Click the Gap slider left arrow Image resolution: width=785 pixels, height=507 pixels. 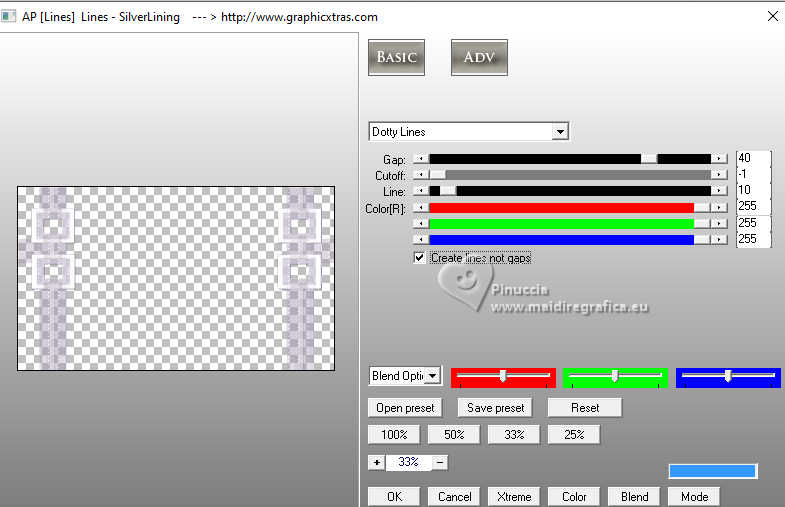pyautogui.click(x=421, y=159)
